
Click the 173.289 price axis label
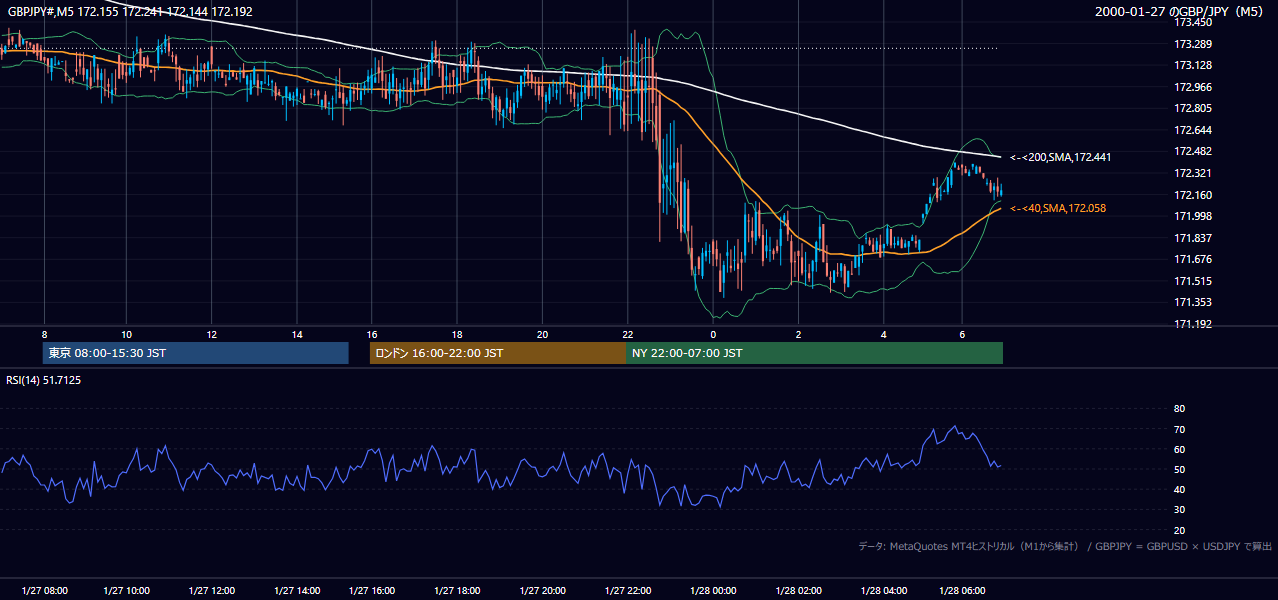(x=1193, y=44)
